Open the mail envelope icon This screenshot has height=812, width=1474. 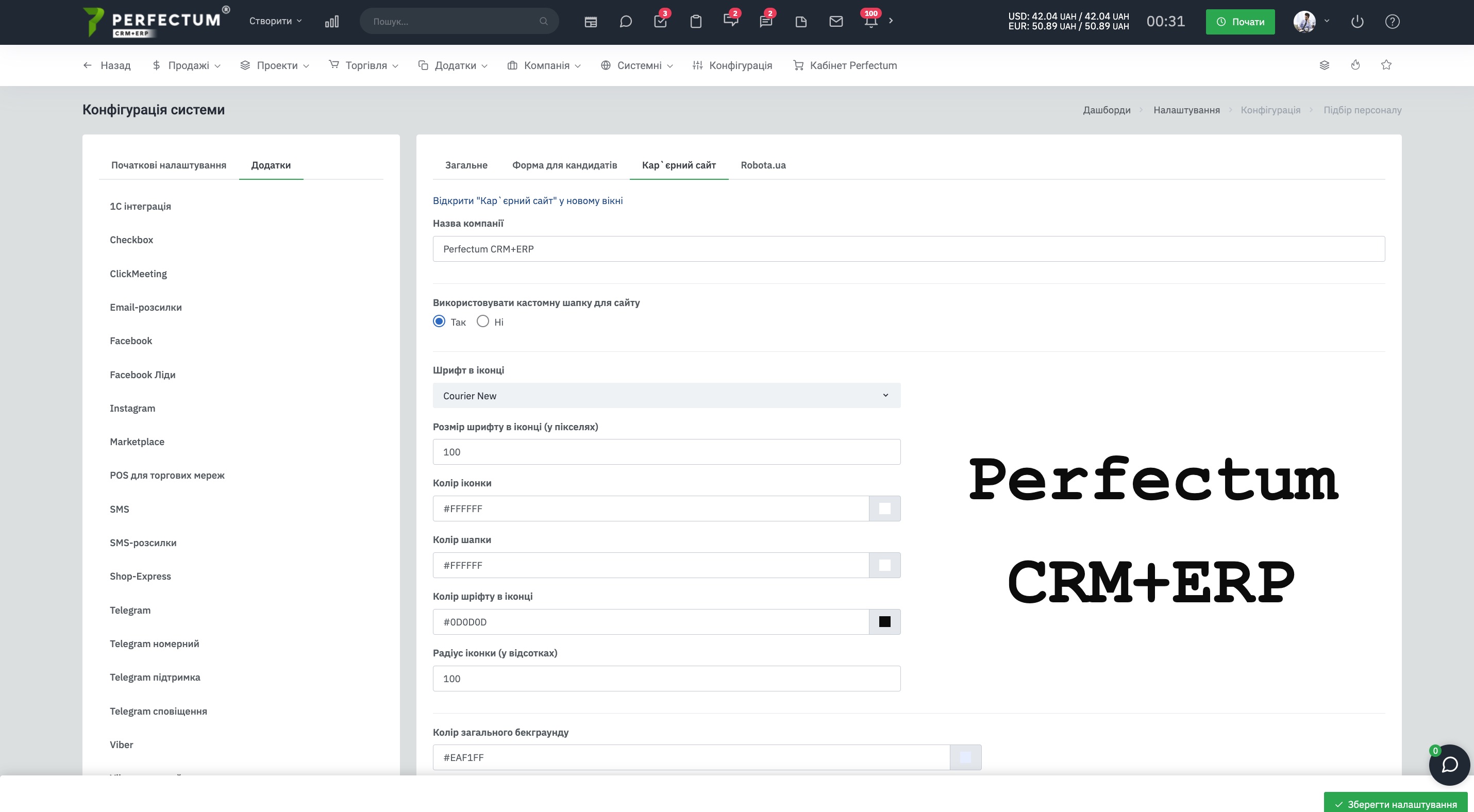836,22
